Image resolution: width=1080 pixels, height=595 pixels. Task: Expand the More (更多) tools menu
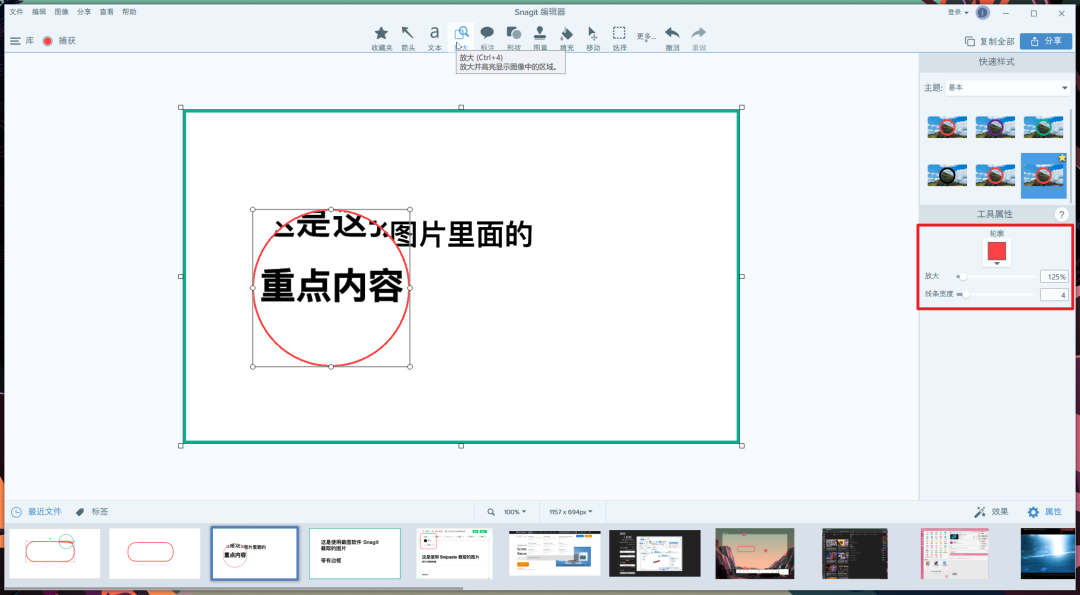(x=645, y=38)
